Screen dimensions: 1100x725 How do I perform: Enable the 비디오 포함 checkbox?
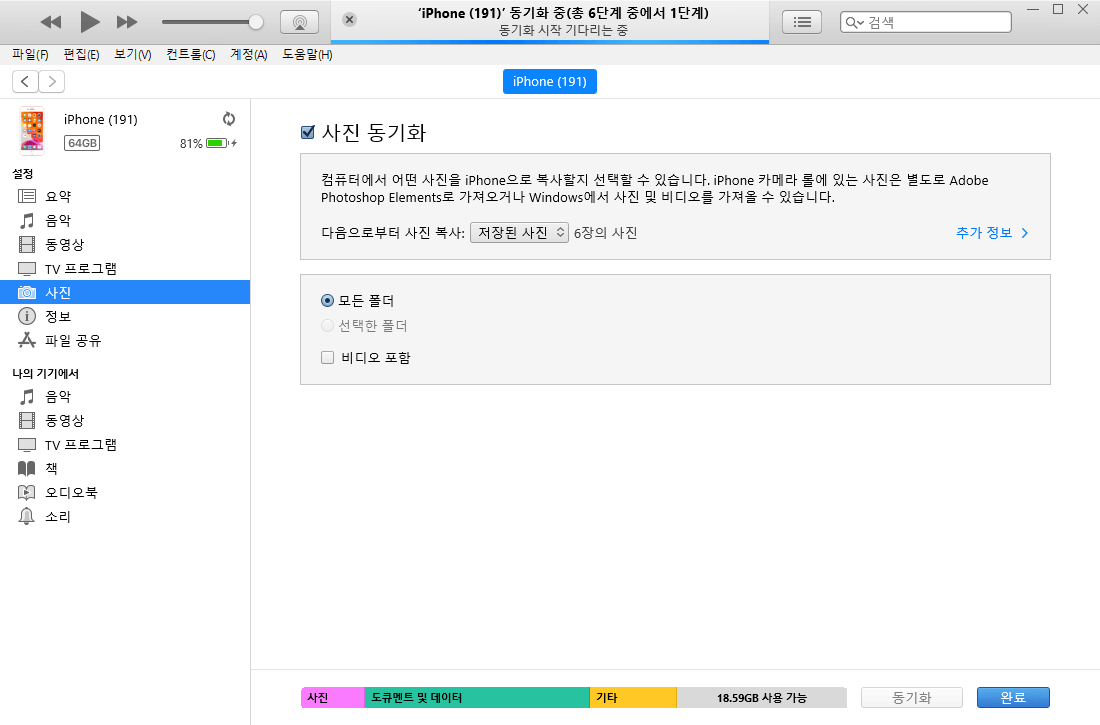point(327,357)
